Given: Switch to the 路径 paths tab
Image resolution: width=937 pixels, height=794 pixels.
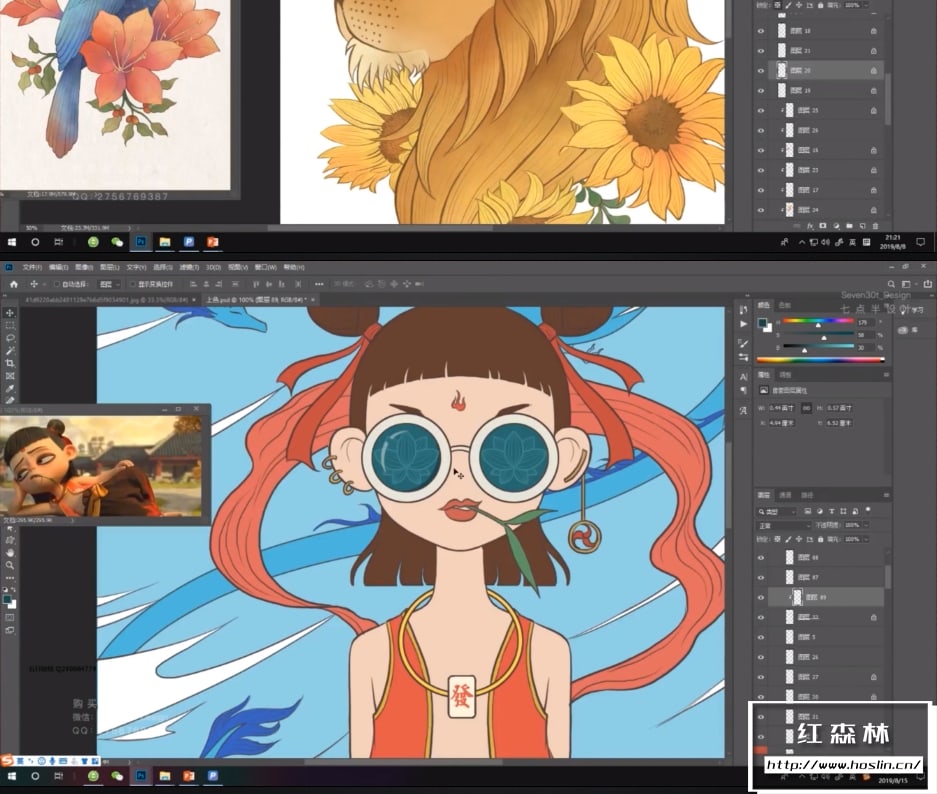Looking at the screenshot, I should [807, 495].
